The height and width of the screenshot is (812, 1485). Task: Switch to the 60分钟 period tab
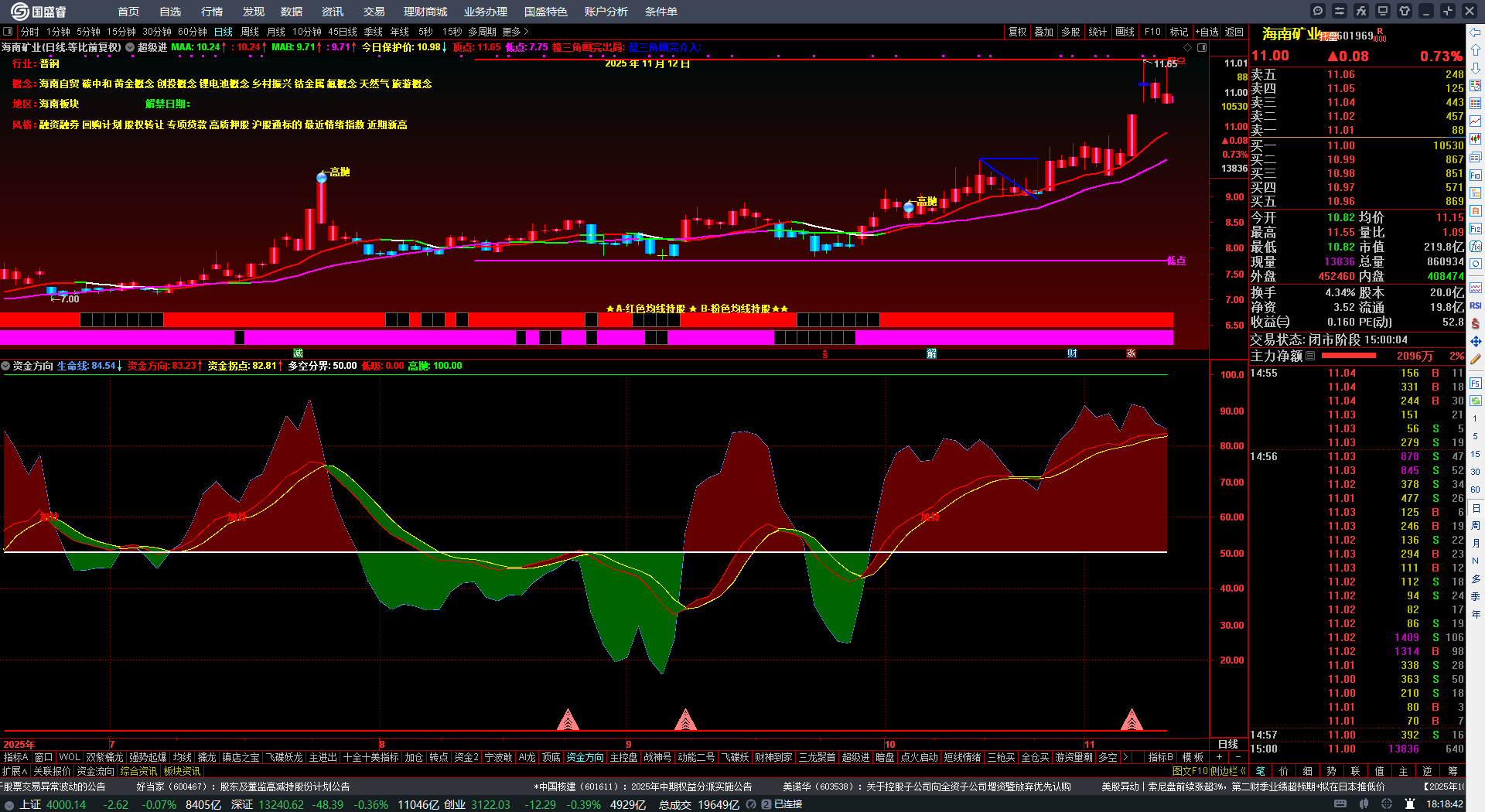coord(193,32)
